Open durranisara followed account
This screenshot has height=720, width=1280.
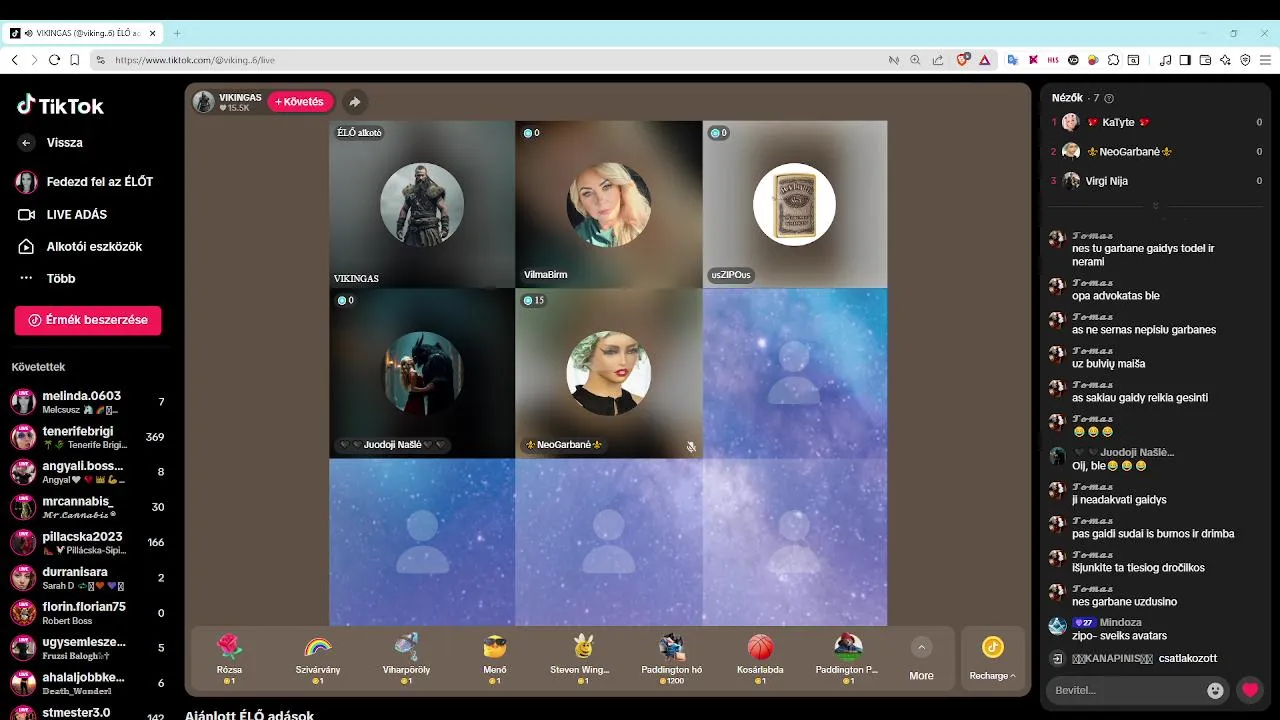[88, 578]
